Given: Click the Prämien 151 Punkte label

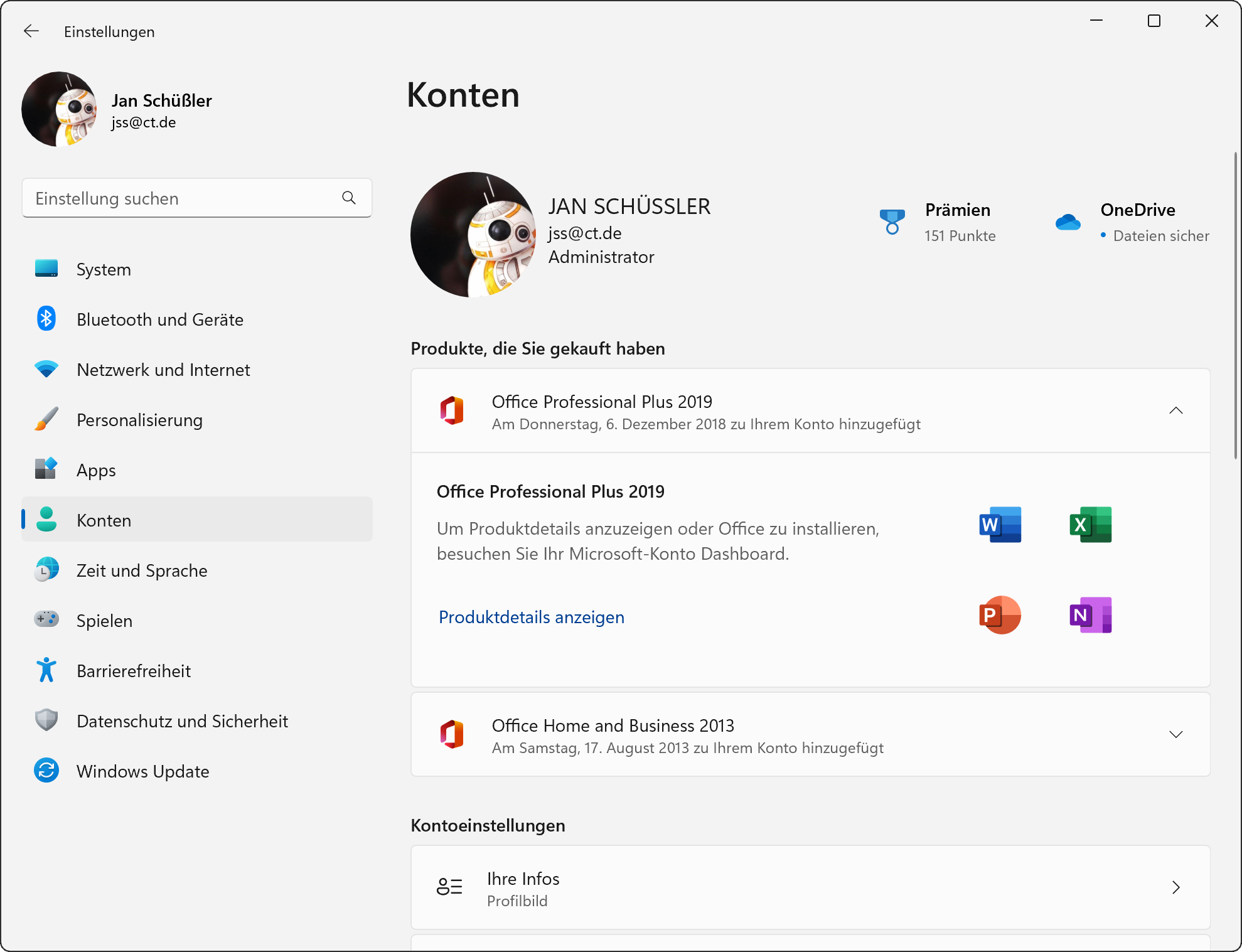Looking at the screenshot, I should tap(959, 235).
